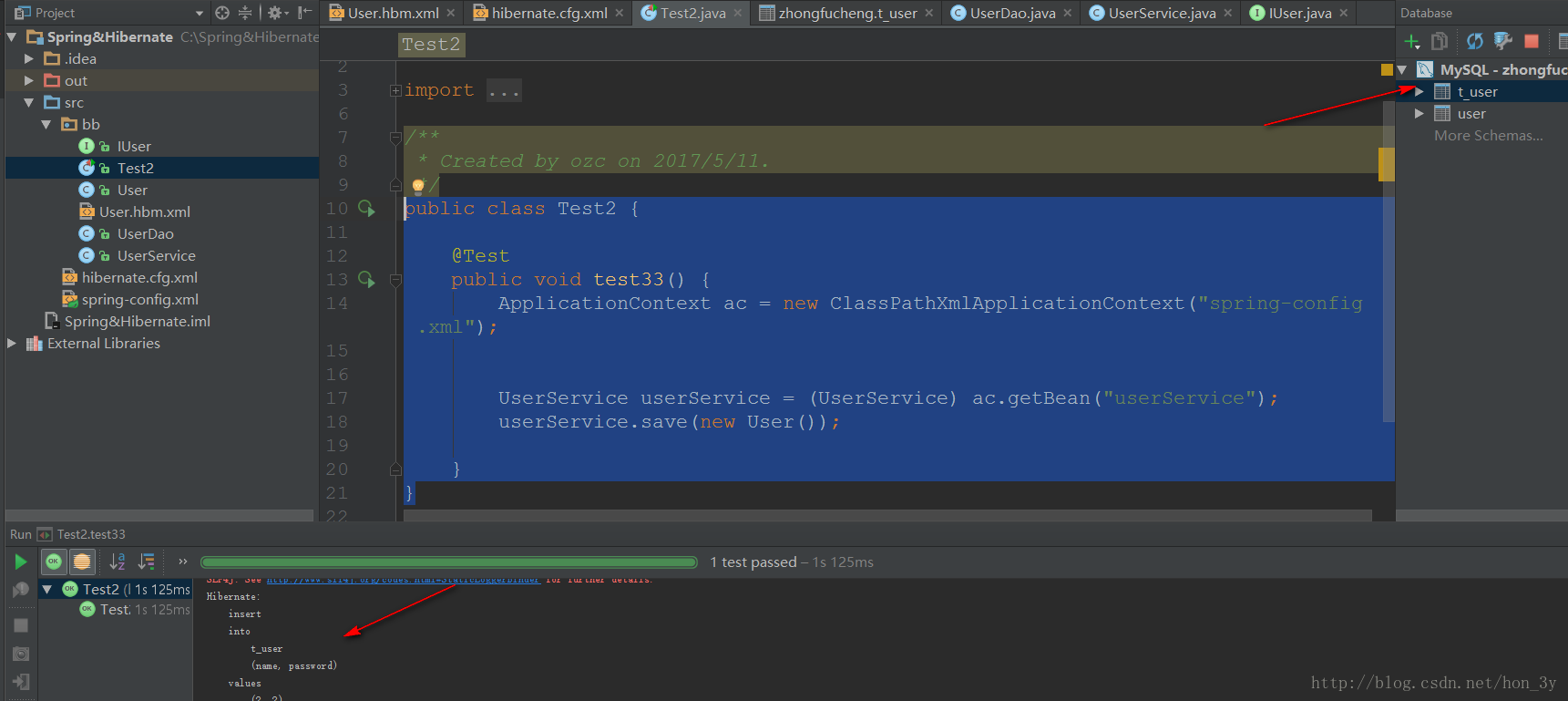The width and height of the screenshot is (1568, 701).
Task: Open data source properties
Action: [1503, 41]
